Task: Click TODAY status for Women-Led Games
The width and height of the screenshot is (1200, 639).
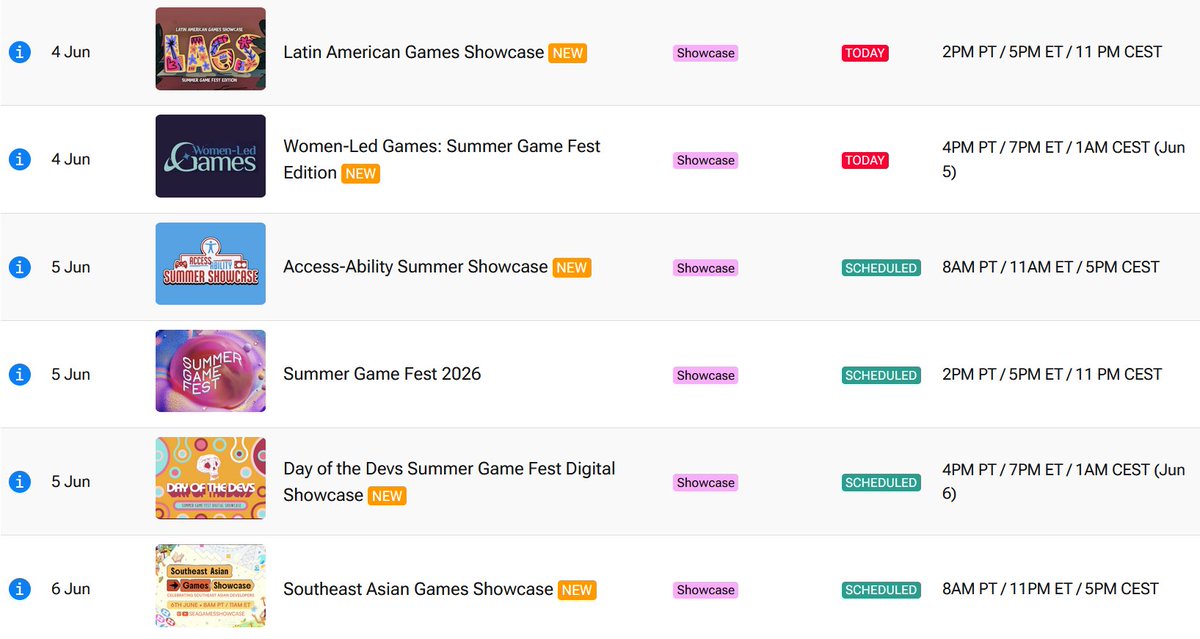Action: pyautogui.click(x=865, y=160)
